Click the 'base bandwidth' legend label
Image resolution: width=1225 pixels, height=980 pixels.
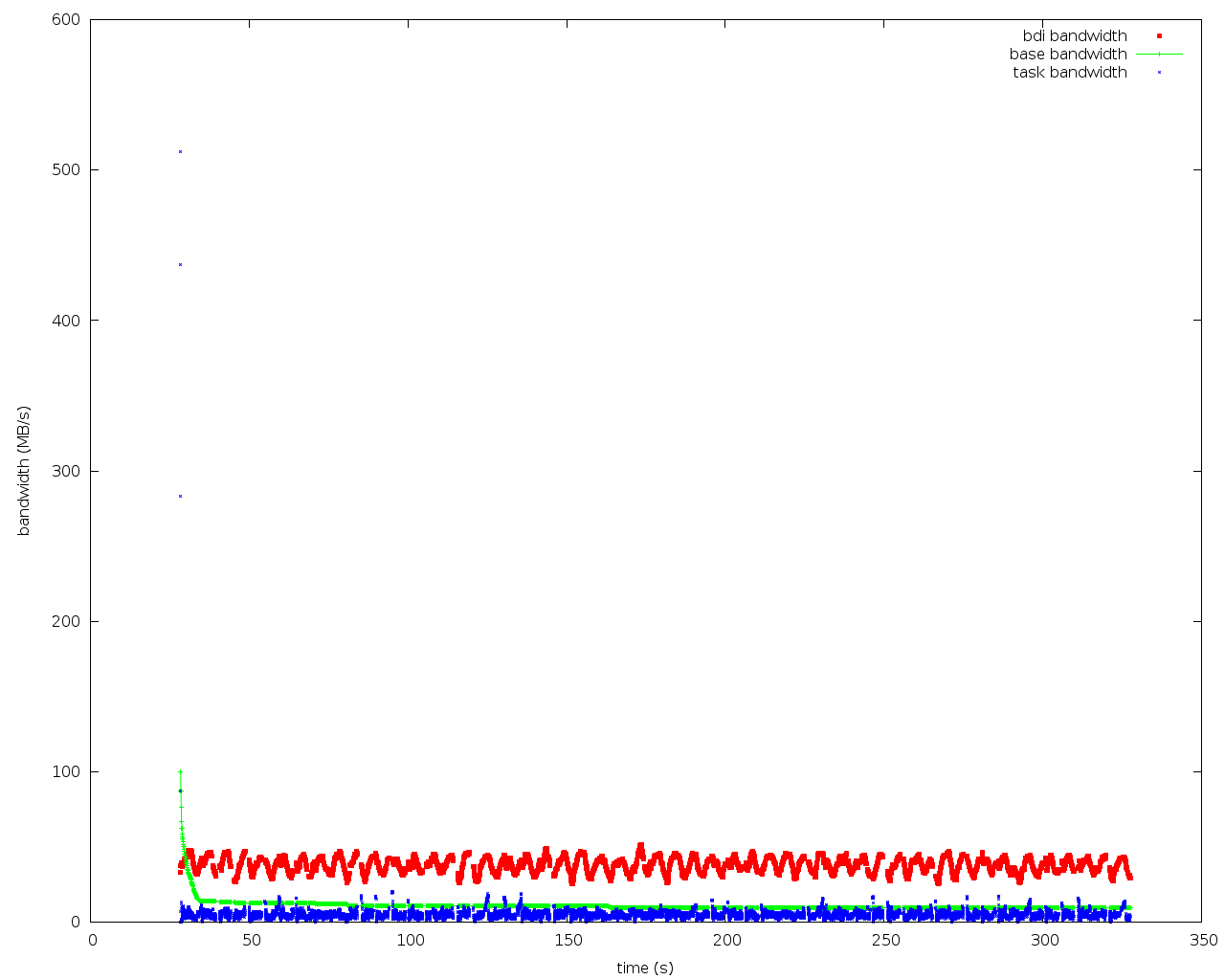point(1068,55)
